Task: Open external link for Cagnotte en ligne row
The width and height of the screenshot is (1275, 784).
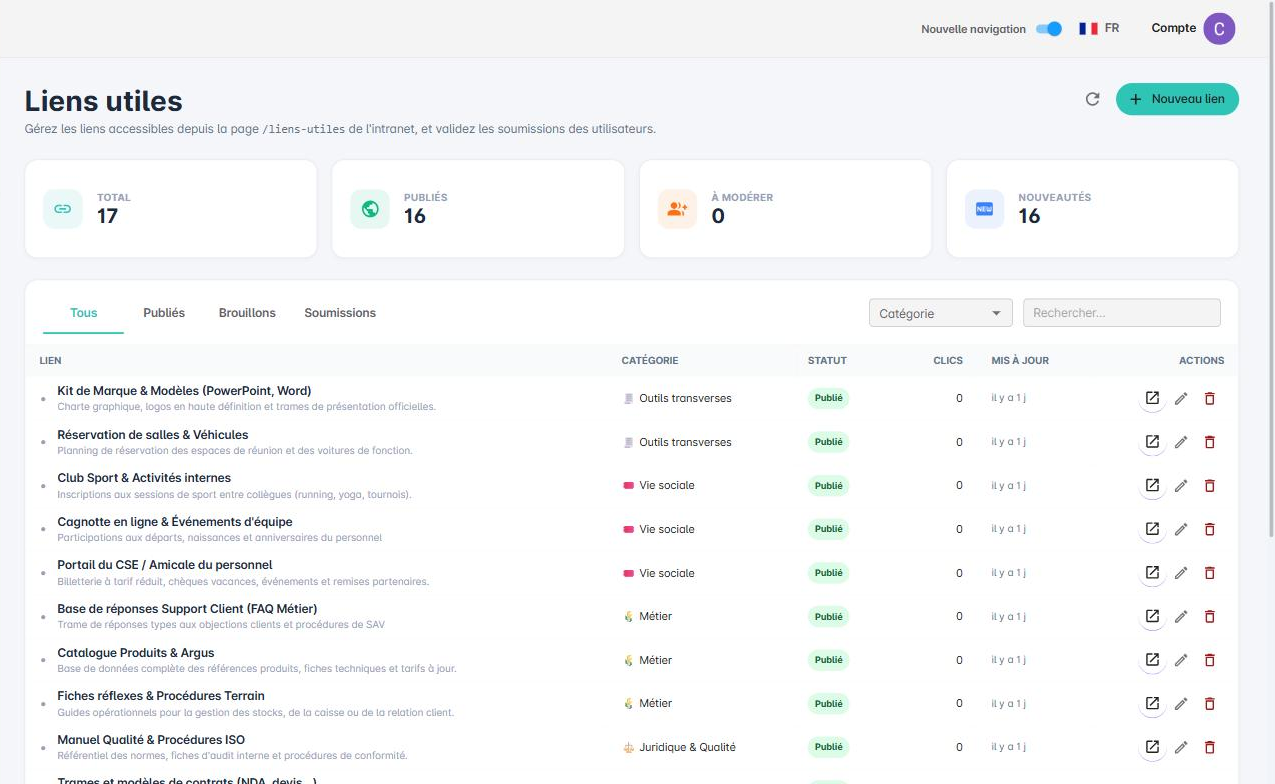Action: tap(1152, 529)
